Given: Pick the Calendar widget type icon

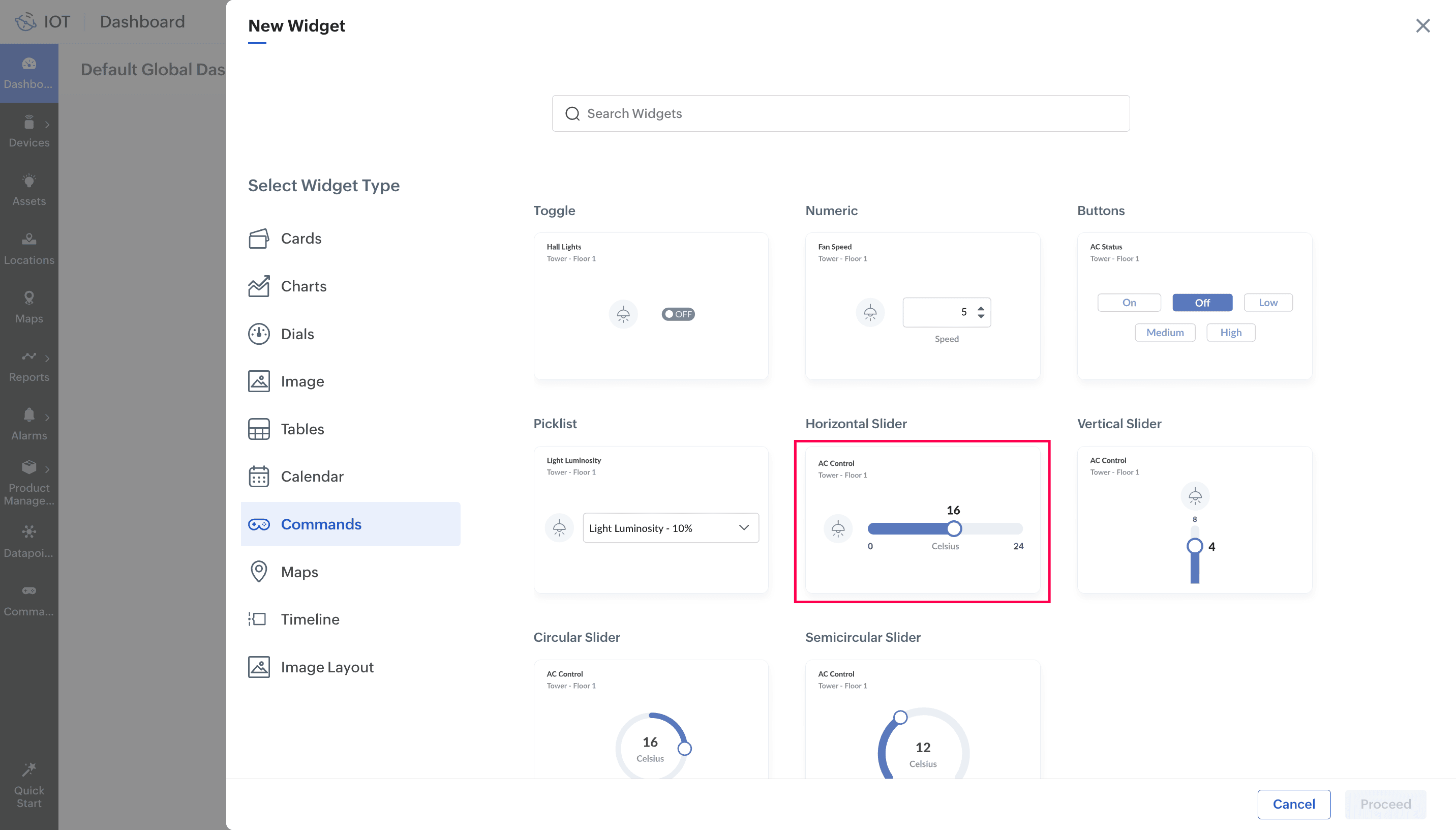Looking at the screenshot, I should pyautogui.click(x=259, y=477).
